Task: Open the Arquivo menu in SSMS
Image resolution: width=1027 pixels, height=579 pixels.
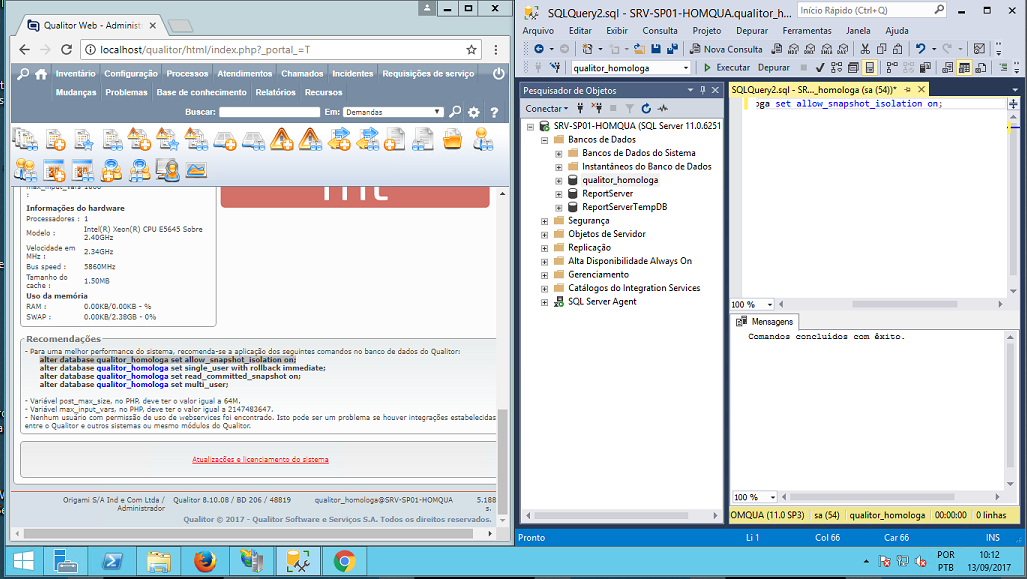Action: (538, 31)
